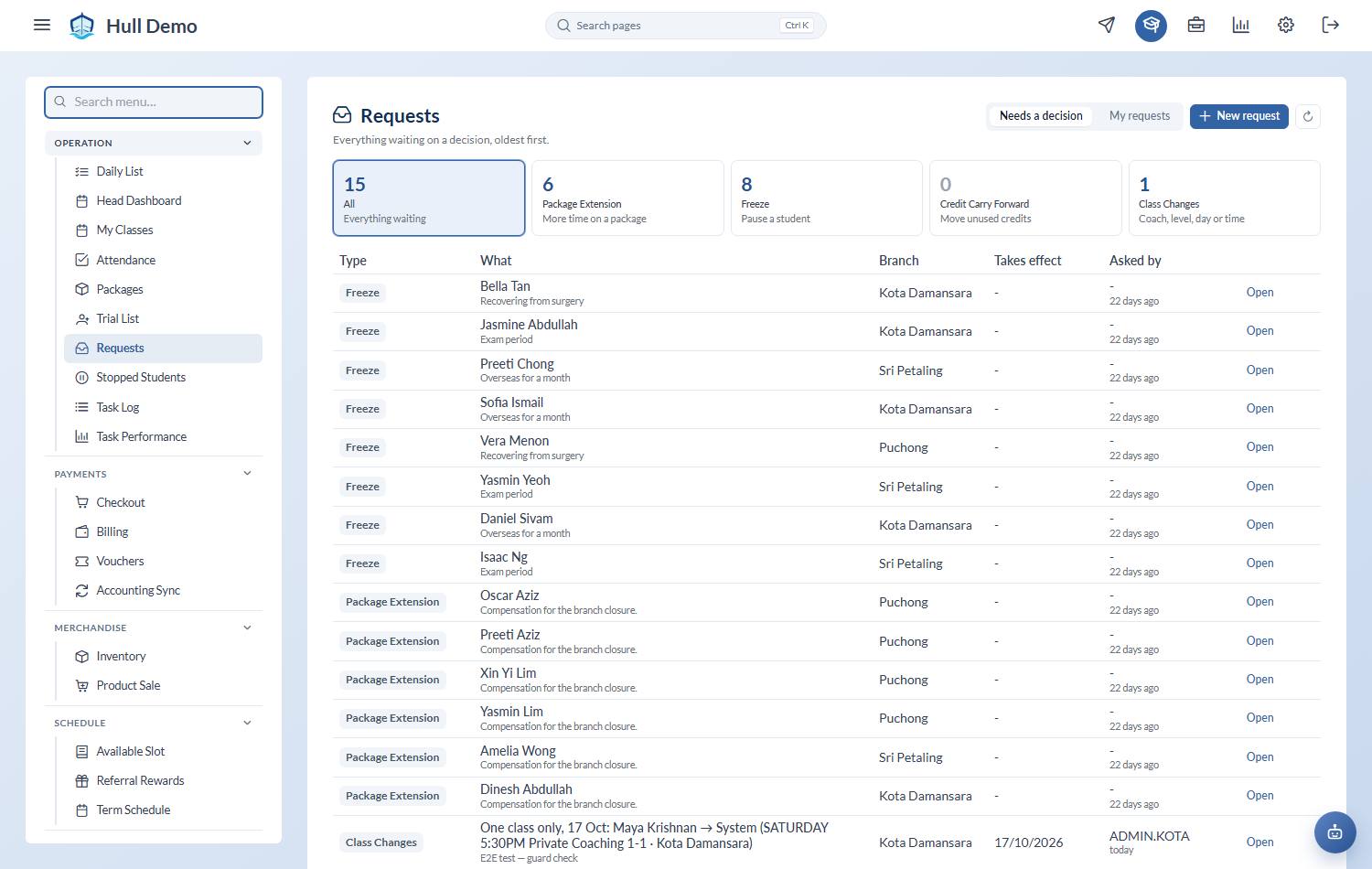Go to Daily List in sidebar
Screen dimensions: 1372x869
(x=163, y=171)
